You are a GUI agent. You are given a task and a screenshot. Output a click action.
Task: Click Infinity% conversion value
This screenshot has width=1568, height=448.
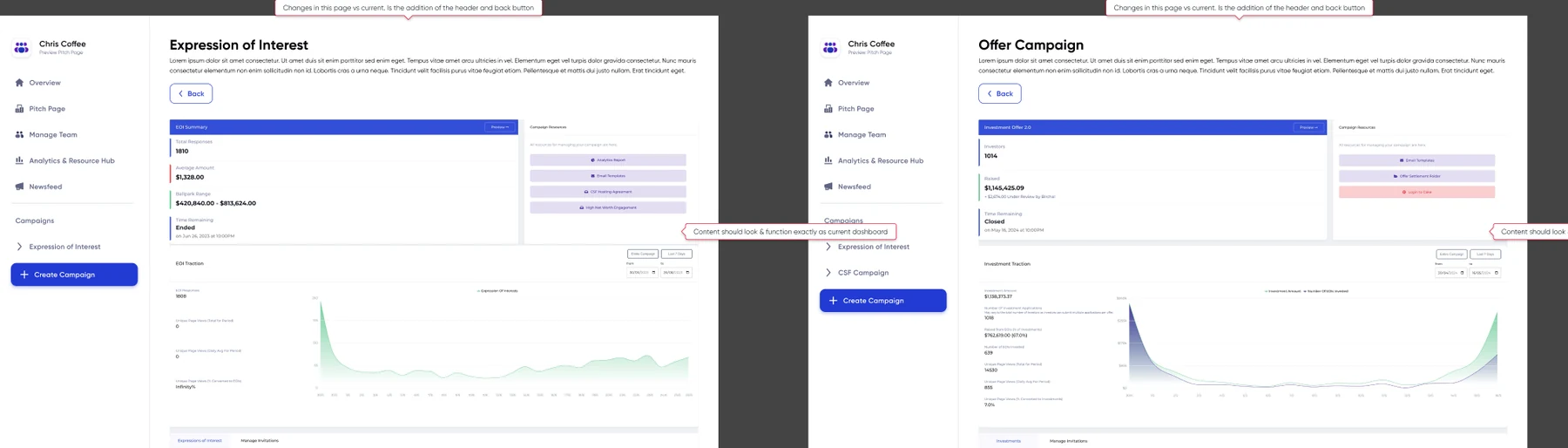(x=186, y=387)
